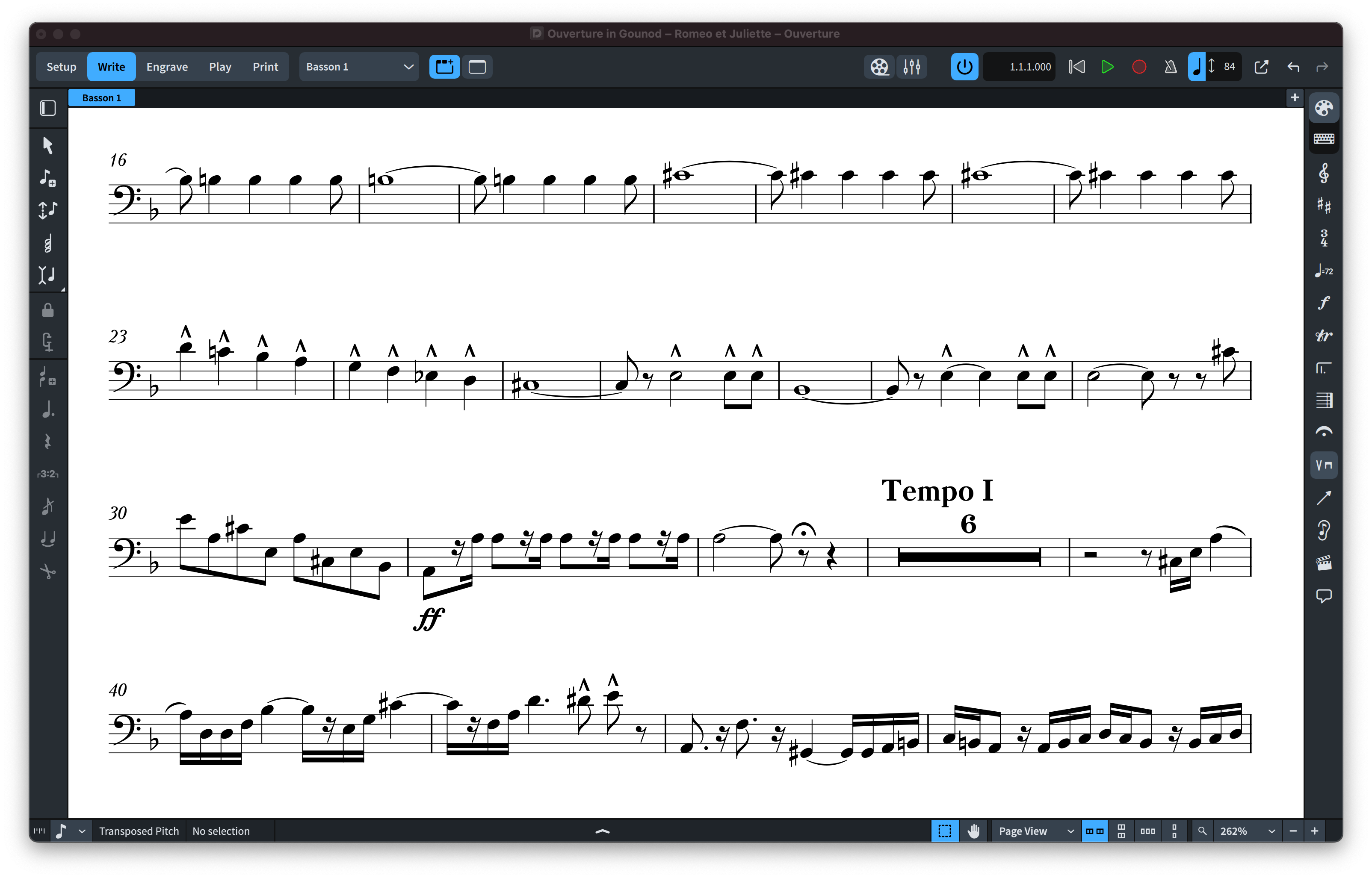This screenshot has width=1372, height=878.
Task: Toggle the slashed grace note tool
Action: [x=48, y=506]
